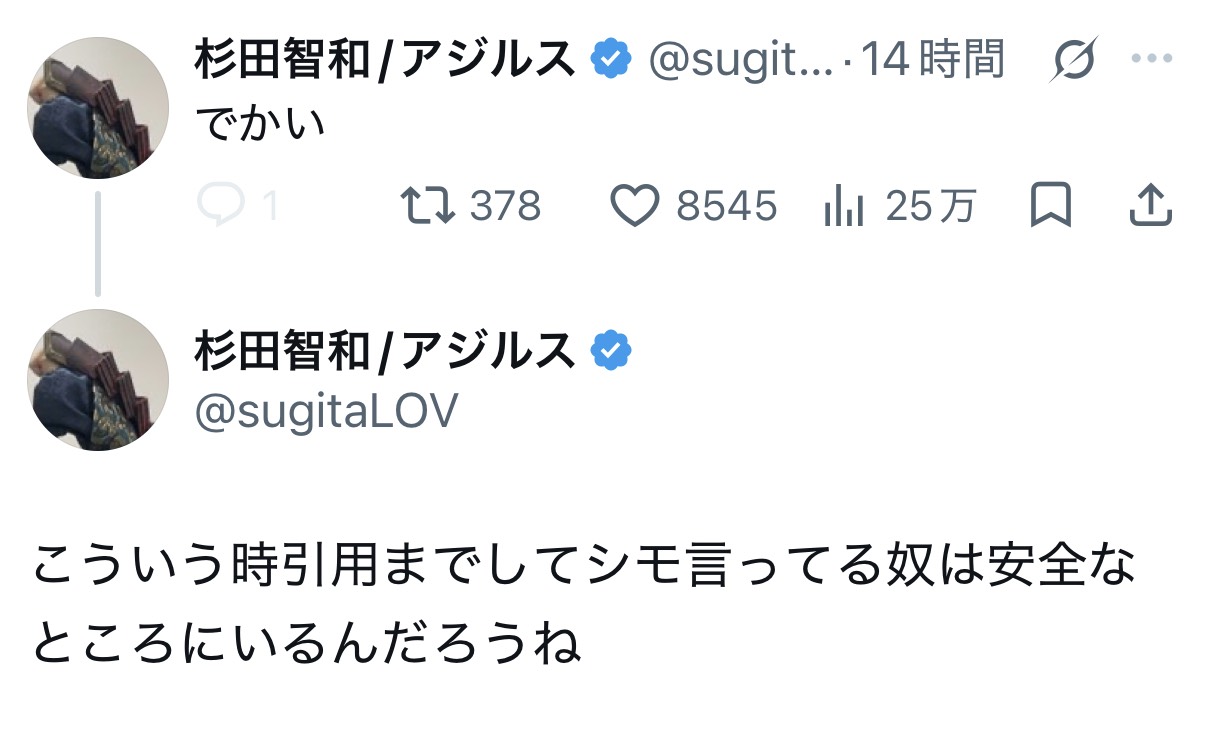The height and width of the screenshot is (730, 1206).
Task: Open the Grok slashed-circle icon
Action: click(1074, 61)
